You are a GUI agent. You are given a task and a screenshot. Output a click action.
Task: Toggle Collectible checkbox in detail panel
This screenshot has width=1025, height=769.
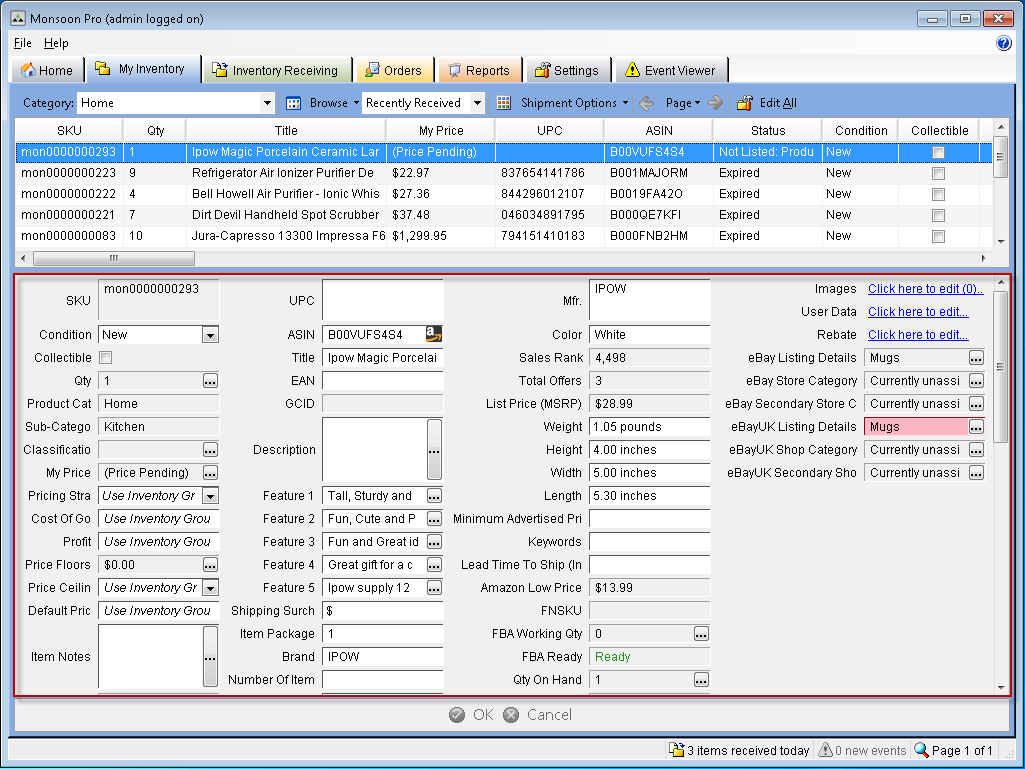coord(106,358)
